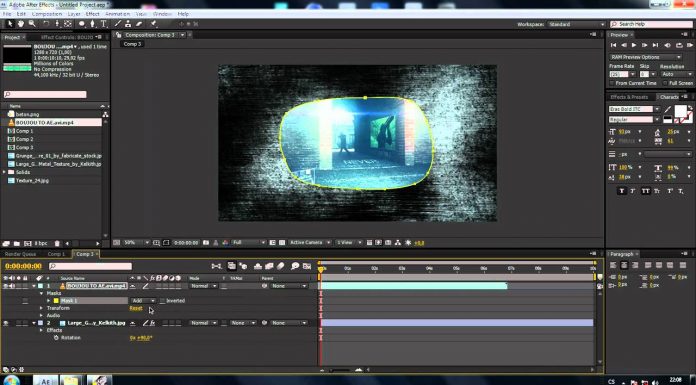The width and height of the screenshot is (696, 385).
Task: Select the Clone Stamp tool
Action: pos(128,24)
